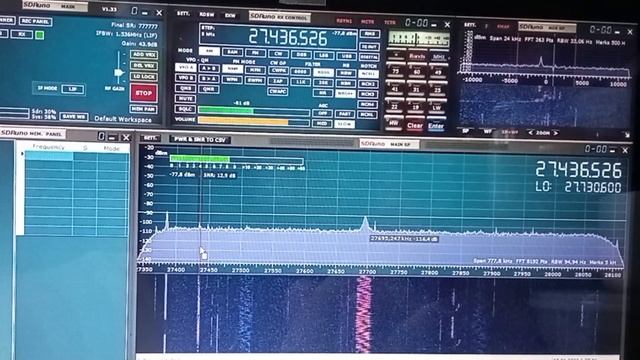Switch Aux SP view to WF tab
The height and width of the screenshot is (360, 640).
[x=487, y=131]
